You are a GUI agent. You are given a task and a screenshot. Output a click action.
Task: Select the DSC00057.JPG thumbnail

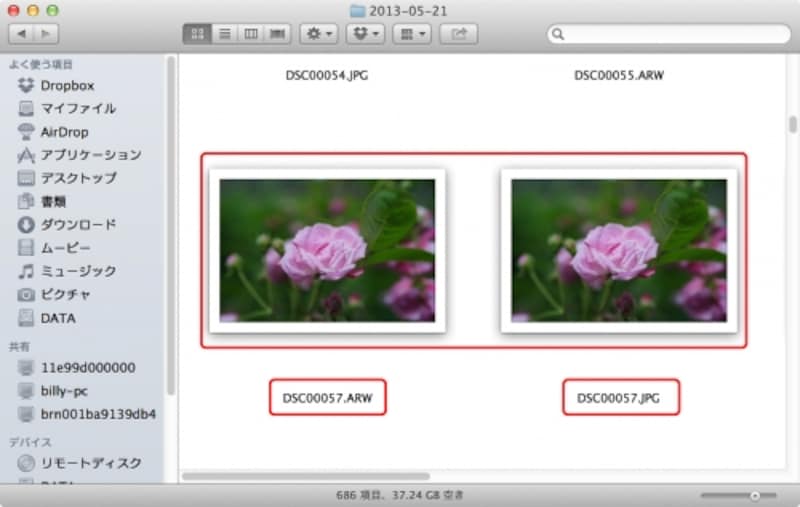coord(619,250)
